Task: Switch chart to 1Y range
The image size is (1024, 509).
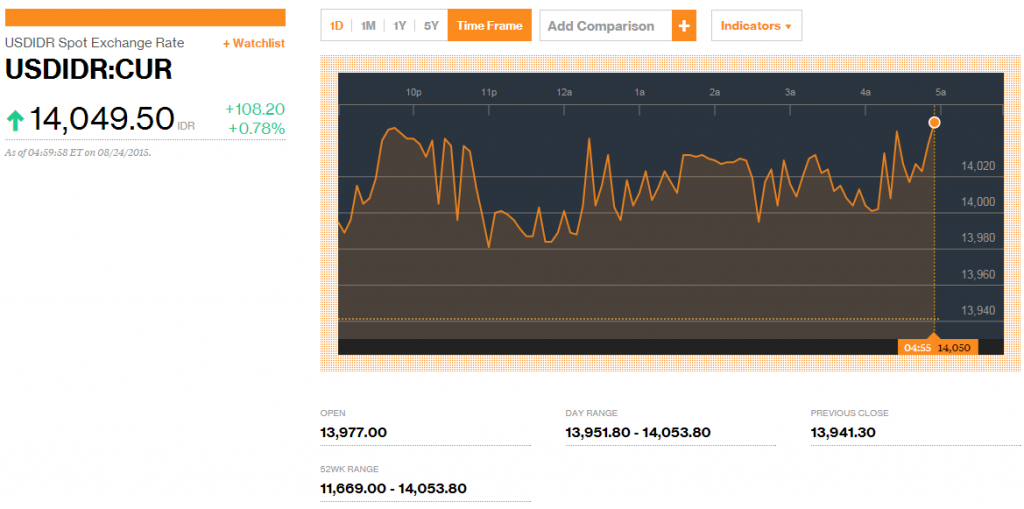Action: [400, 26]
